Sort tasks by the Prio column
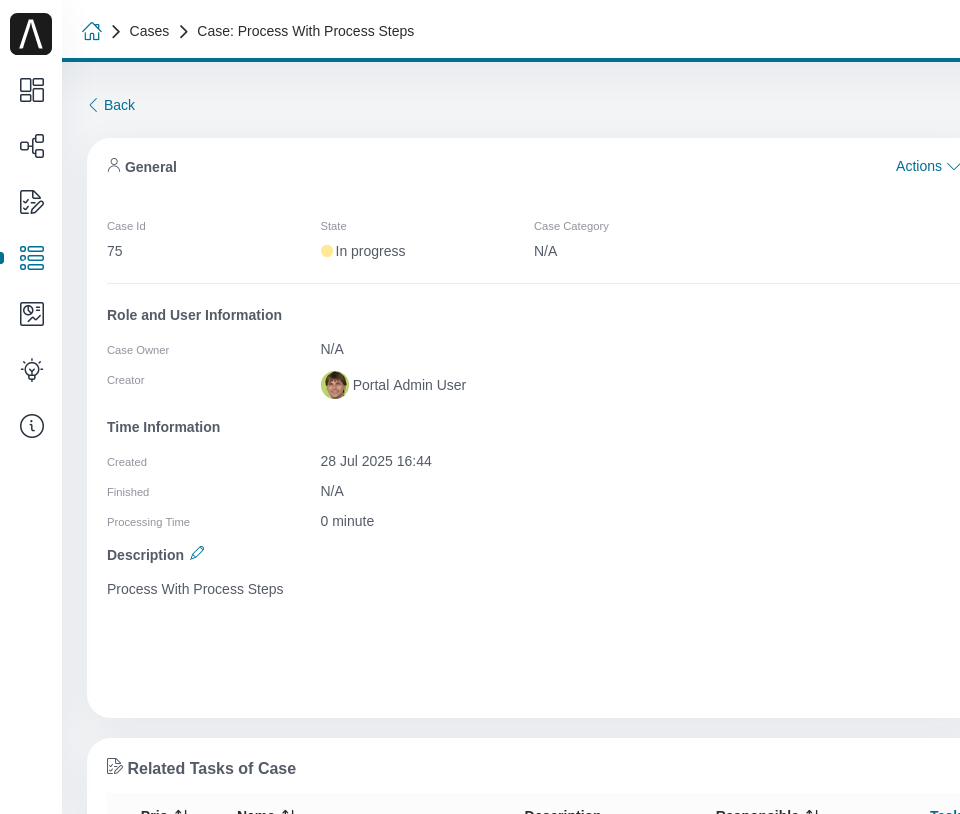 pyautogui.click(x=163, y=812)
